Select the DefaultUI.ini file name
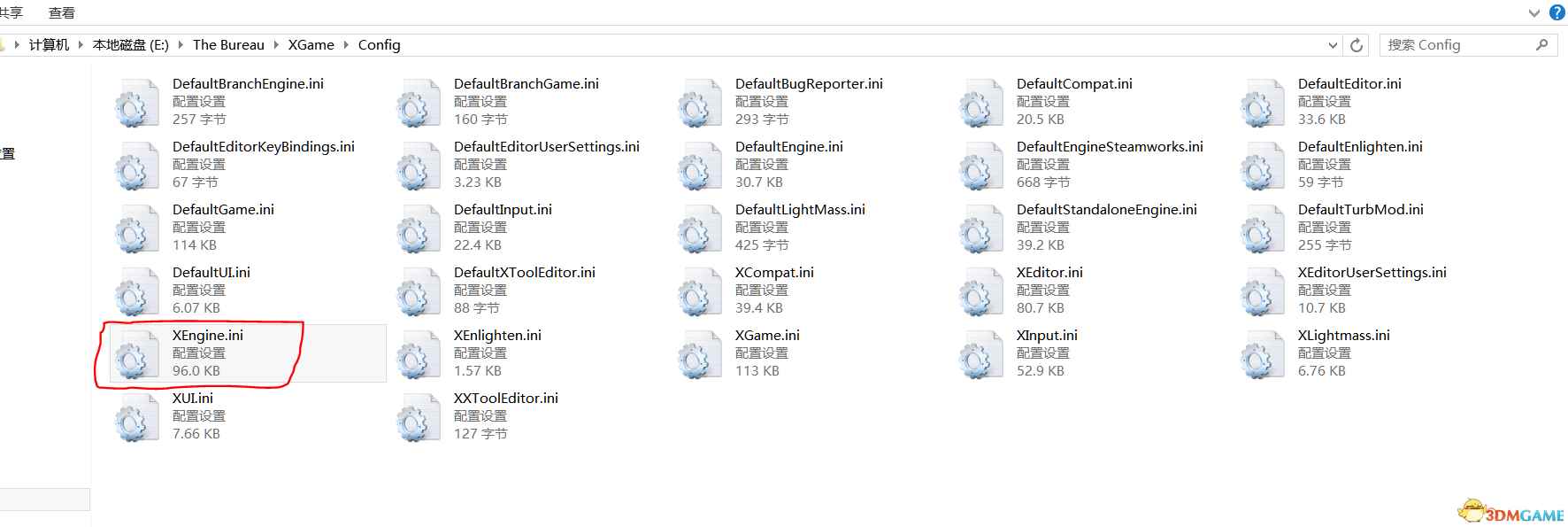This screenshot has height=527, width=1568. tap(211, 272)
